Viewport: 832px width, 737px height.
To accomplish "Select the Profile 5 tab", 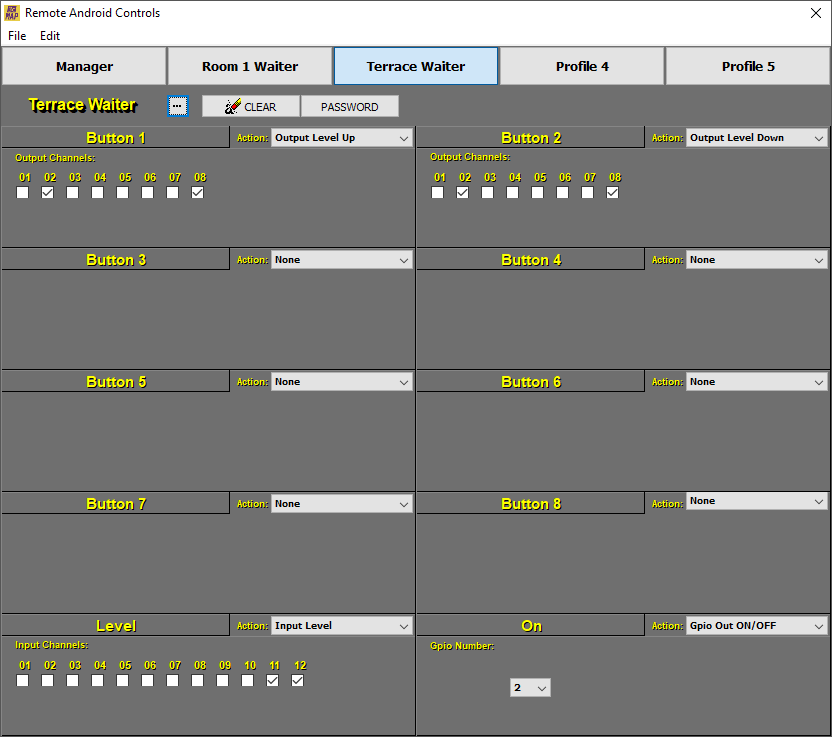I will pyautogui.click(x=747, y=66).
